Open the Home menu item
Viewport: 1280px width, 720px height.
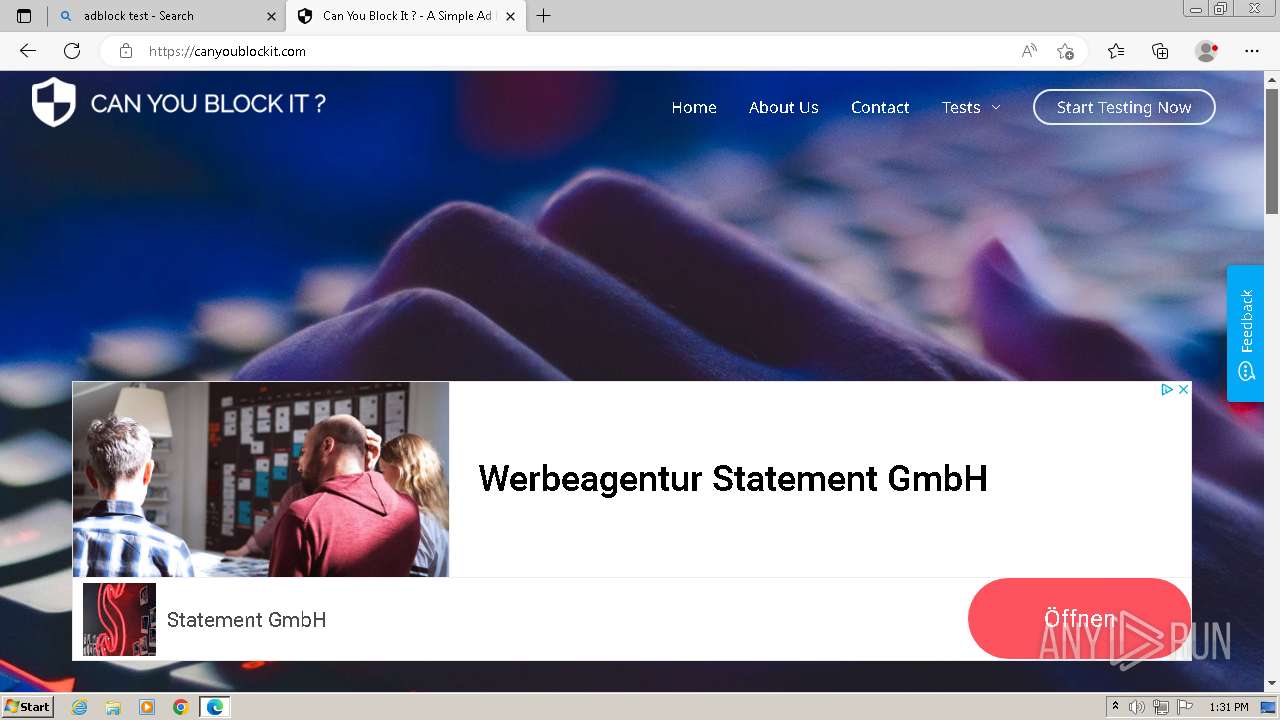point(694,107)
